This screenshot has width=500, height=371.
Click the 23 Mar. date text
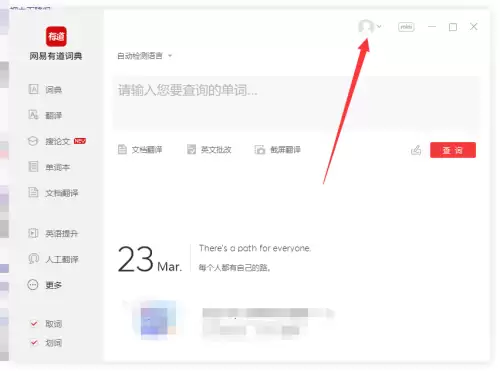[150, 259]
